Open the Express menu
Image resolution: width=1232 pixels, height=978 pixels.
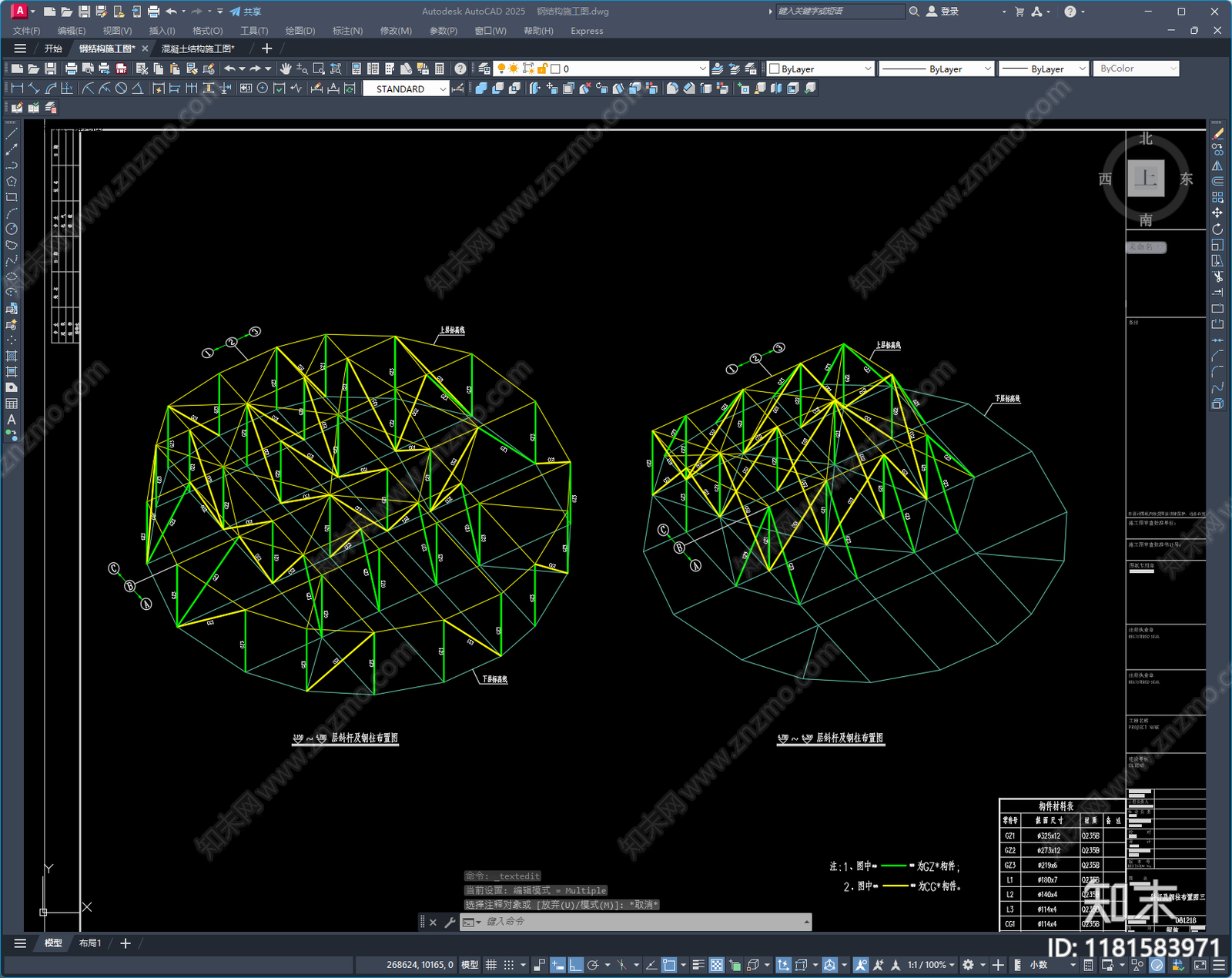coord(587,31)
